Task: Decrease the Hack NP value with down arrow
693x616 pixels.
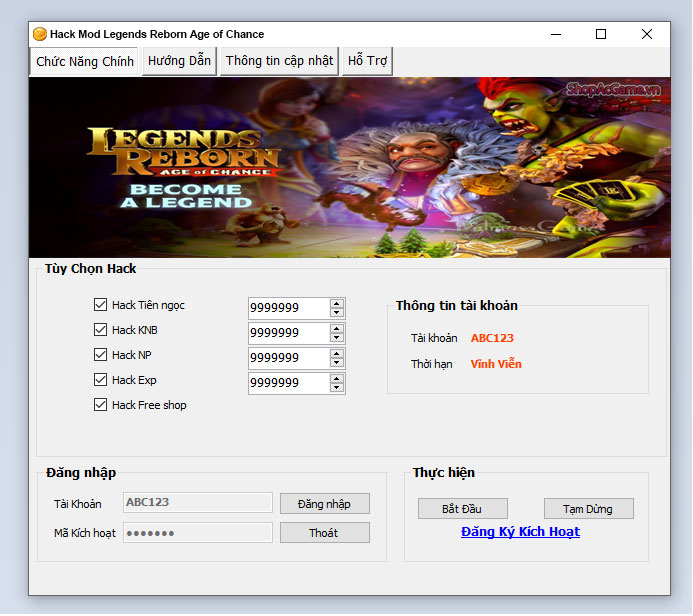Action: coord(336,362)
